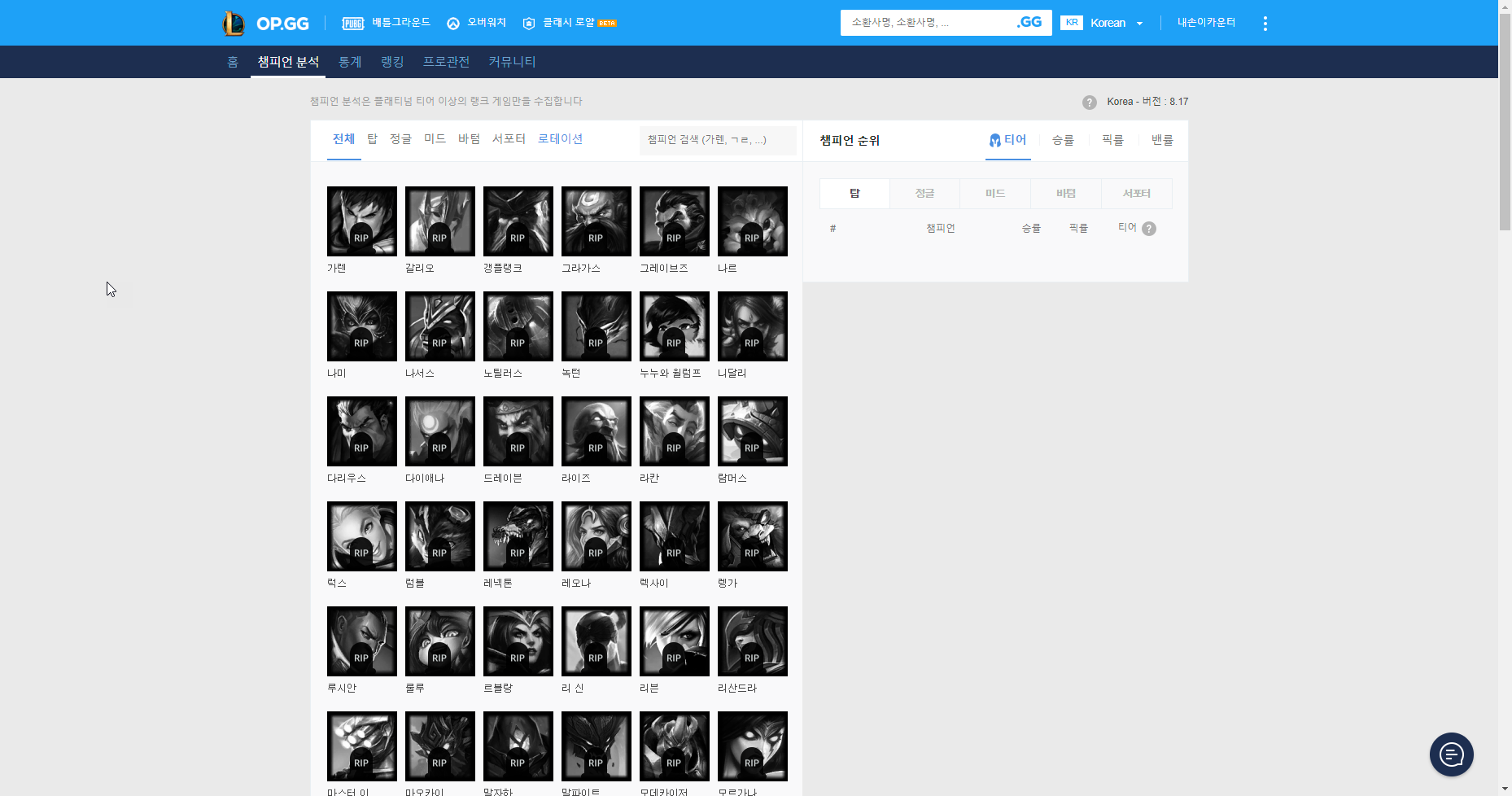Focus the 챔피언 검색 search field
Screen dimensions: 1512x796
click(x=718, y=140)
